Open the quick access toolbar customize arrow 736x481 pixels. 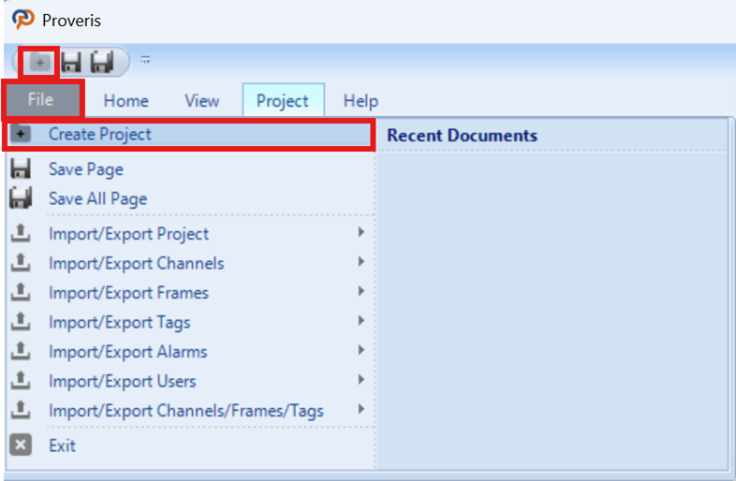click(145, 60)
